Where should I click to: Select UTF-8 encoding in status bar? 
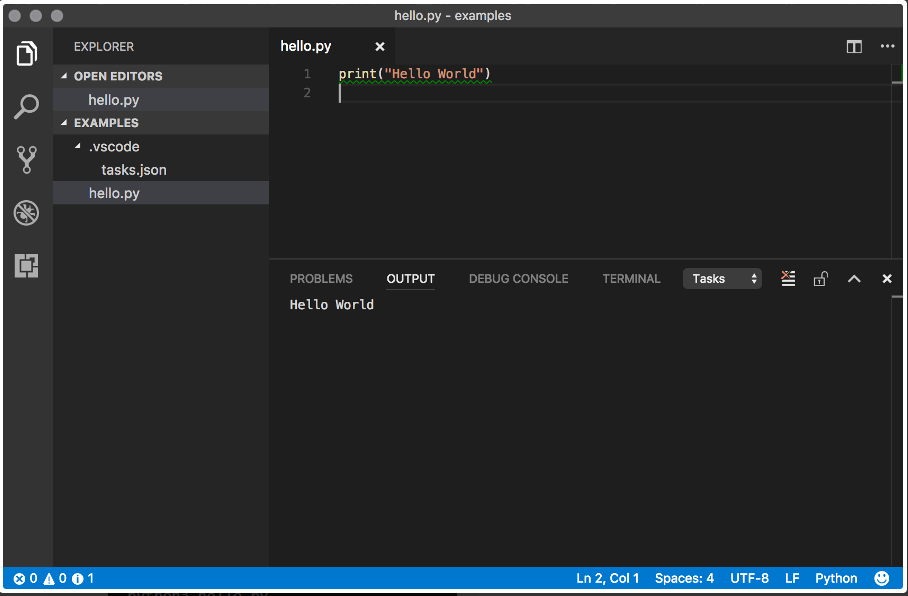click(749, 578)
